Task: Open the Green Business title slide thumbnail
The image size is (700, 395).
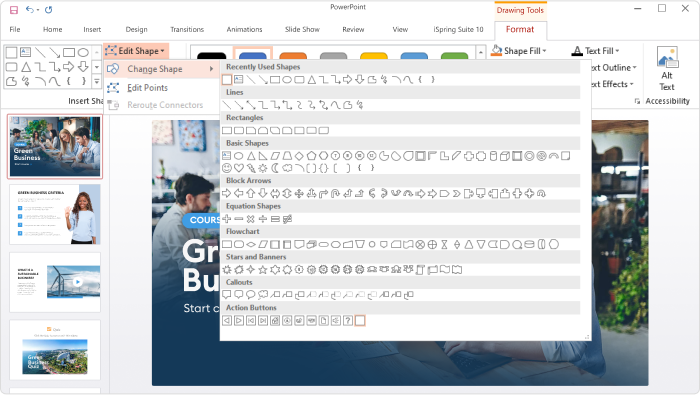Action: [x=55, y=146]
